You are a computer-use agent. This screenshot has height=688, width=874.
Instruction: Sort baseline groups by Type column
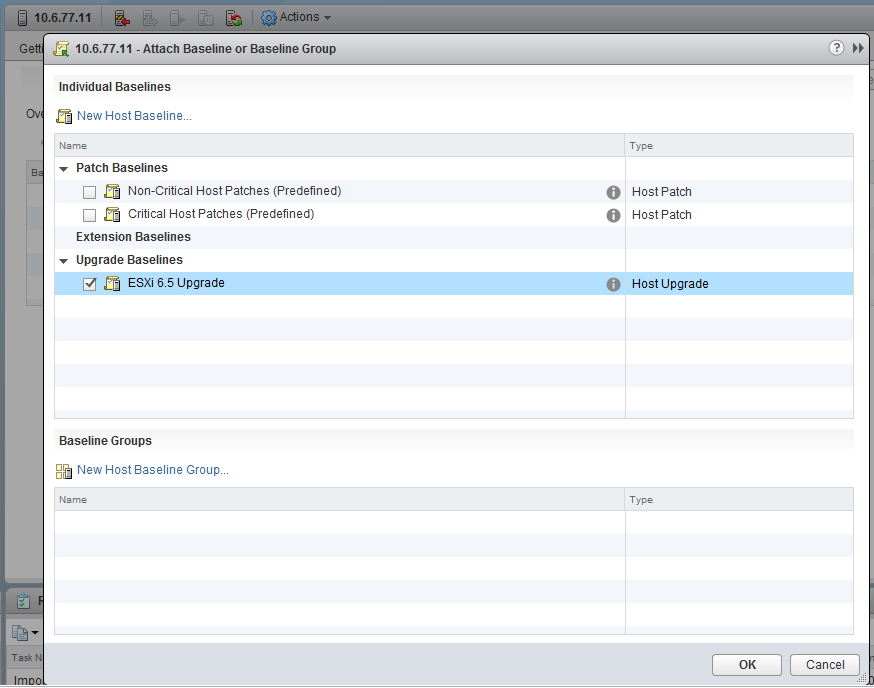tap(739, 500)
